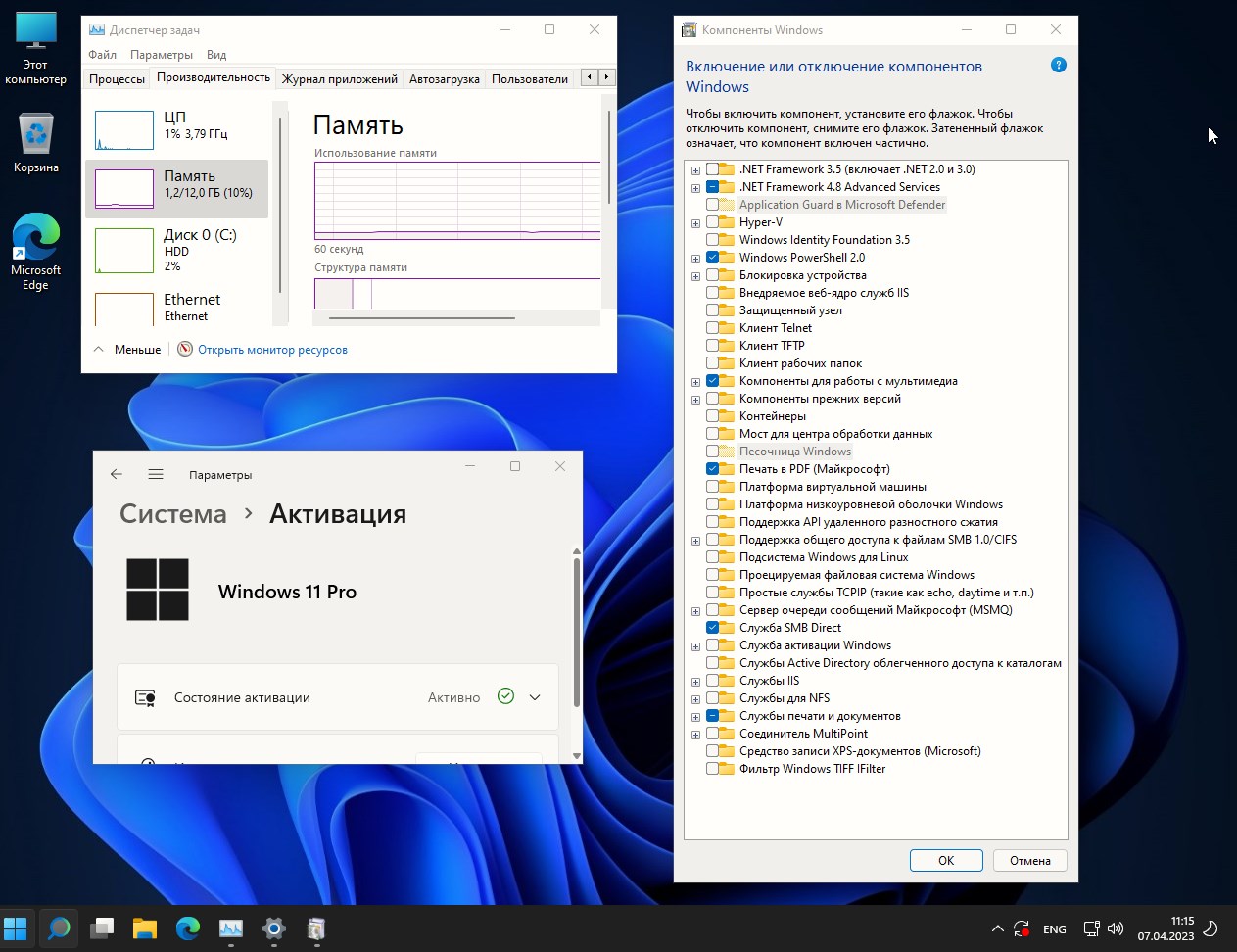This screenshot has width=1237, height=952.
Task: Click the blue help question mark icon
Action: 1058,66
